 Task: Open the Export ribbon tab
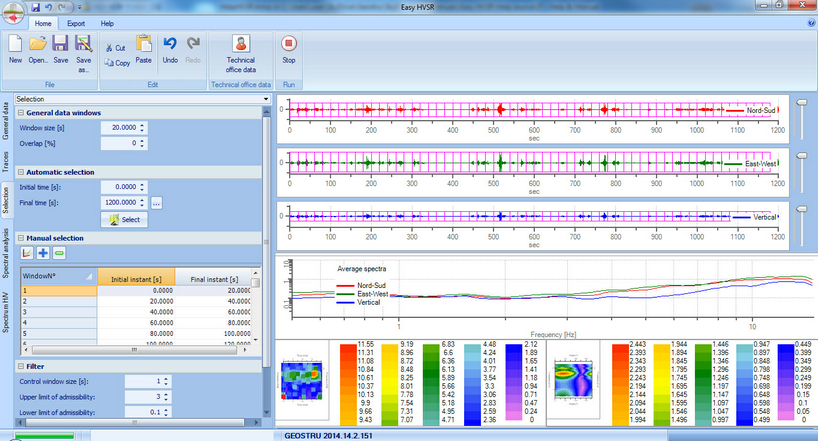[76, 23]
